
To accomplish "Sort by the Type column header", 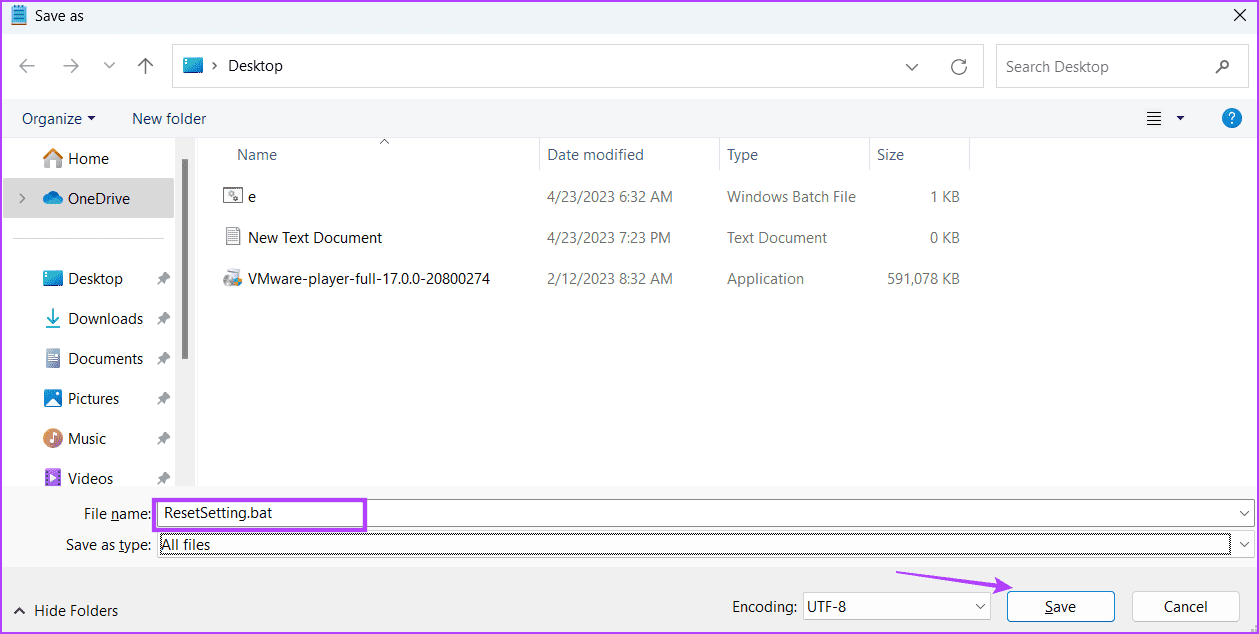I will point(742,154).
